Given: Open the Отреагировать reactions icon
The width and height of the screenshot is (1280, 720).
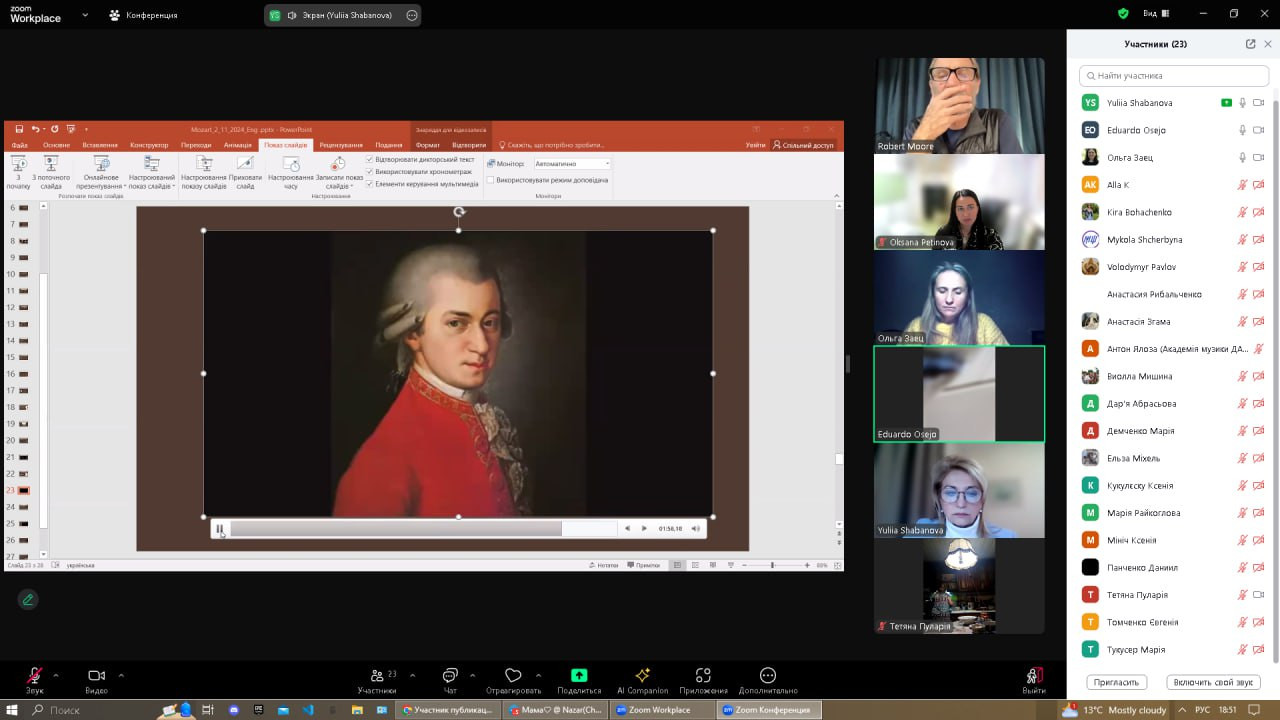Looking at the screenshot, I should (x=513, y=676).
